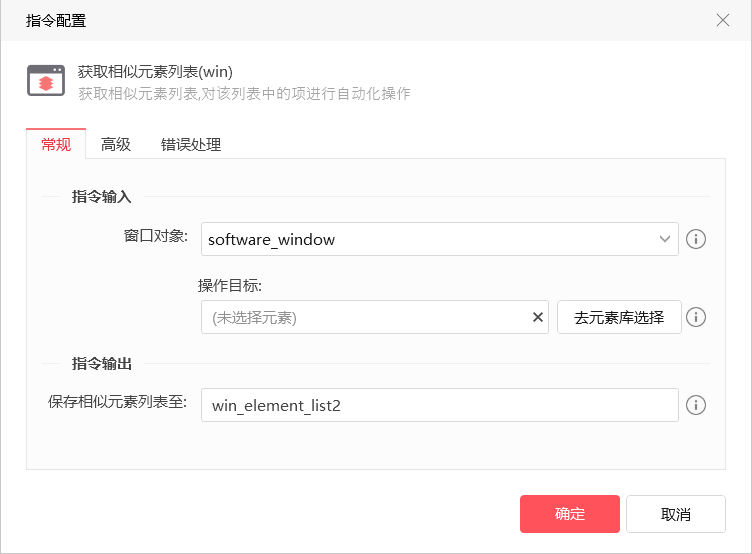The image size is (752, 554).
Task: Click the 窗口对象: label
Action: (x=155, y=236)
